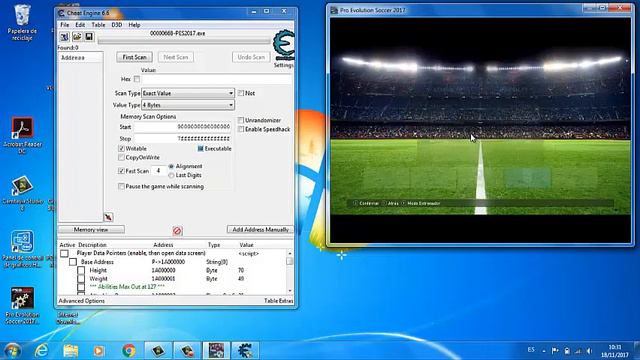Open the process list computer icon
The image size is (640, 360).
(64, 37)
